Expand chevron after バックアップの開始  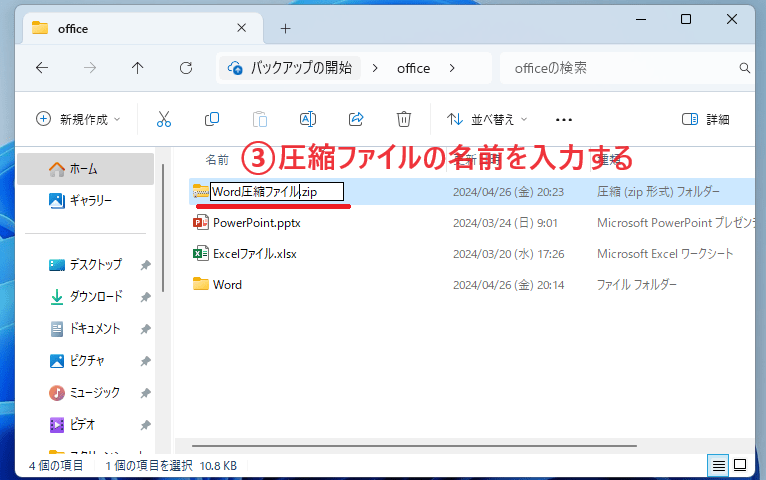pos(375,68)
